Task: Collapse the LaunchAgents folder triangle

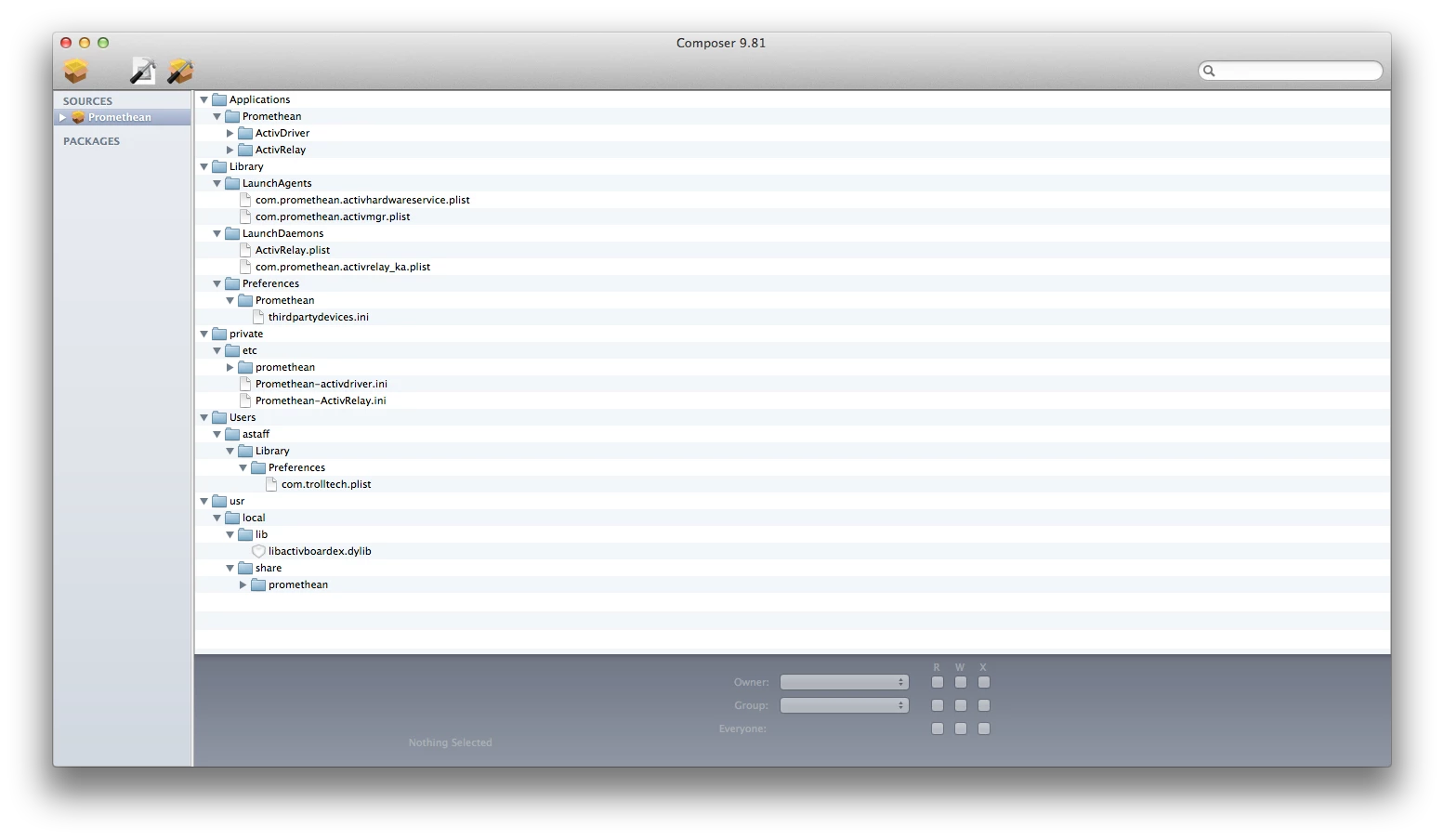Action: point(217,183)
